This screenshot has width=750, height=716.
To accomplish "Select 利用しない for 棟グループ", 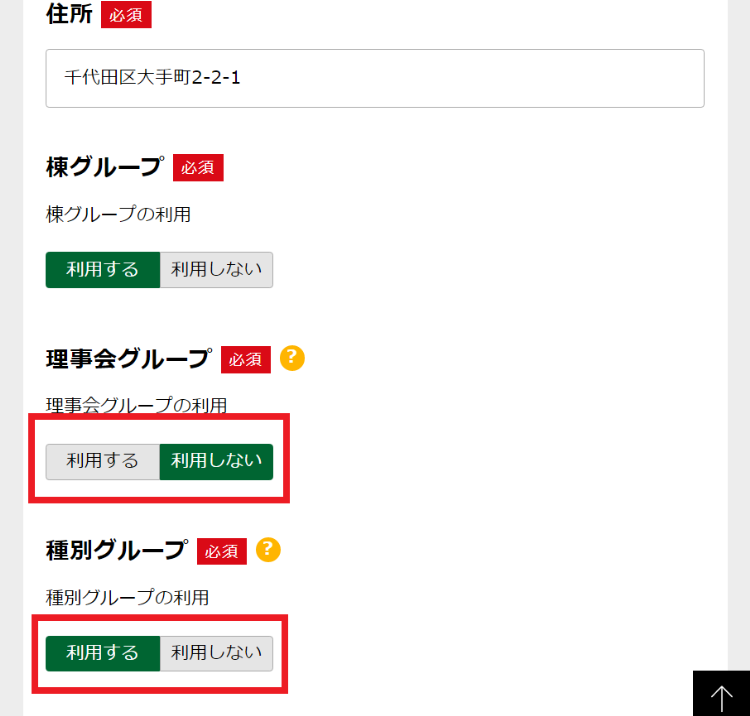I will (216, 270).
